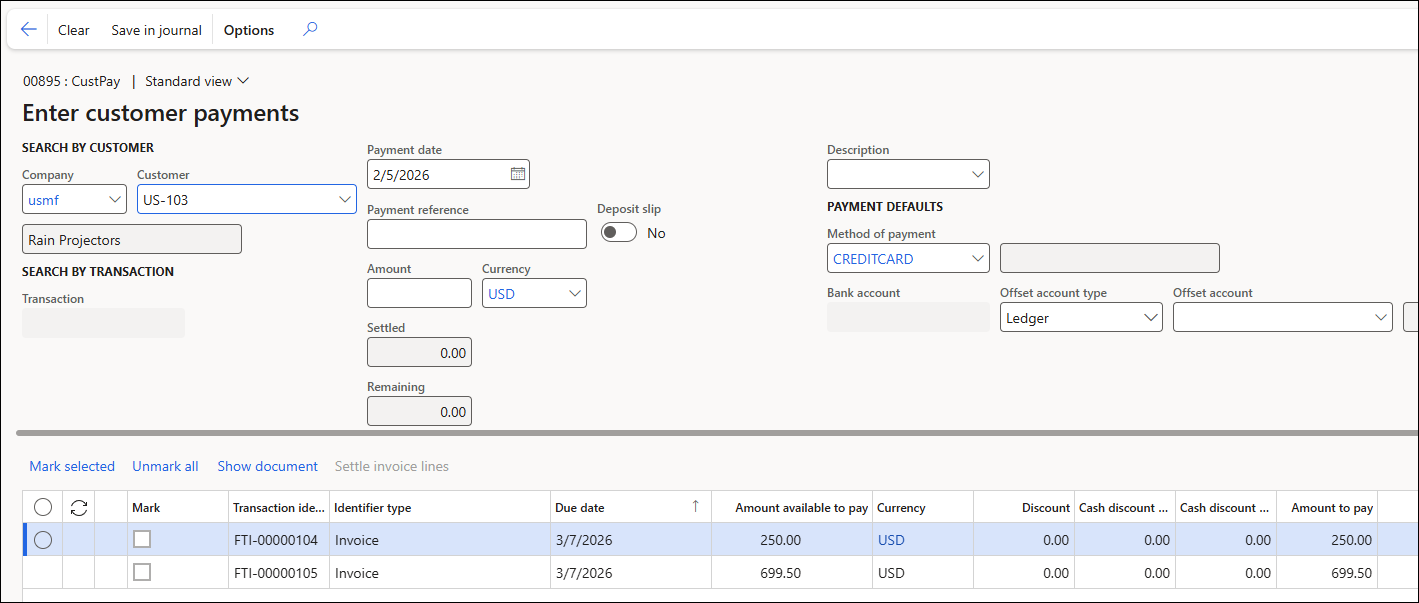Click the Transaction identifier column header
Image resolution: width=1419 pixels, height=603 pixels.
(278, 508)
